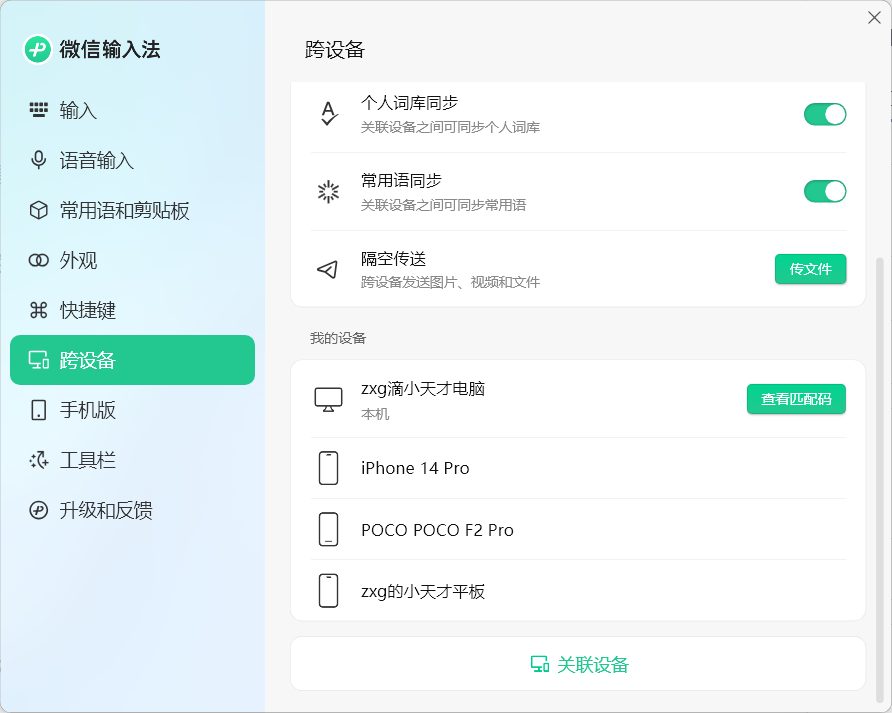Click the command key icon beside 快捷键
Image resolution: width=892 pixels, height=713 pixels.
coord(39,310)
